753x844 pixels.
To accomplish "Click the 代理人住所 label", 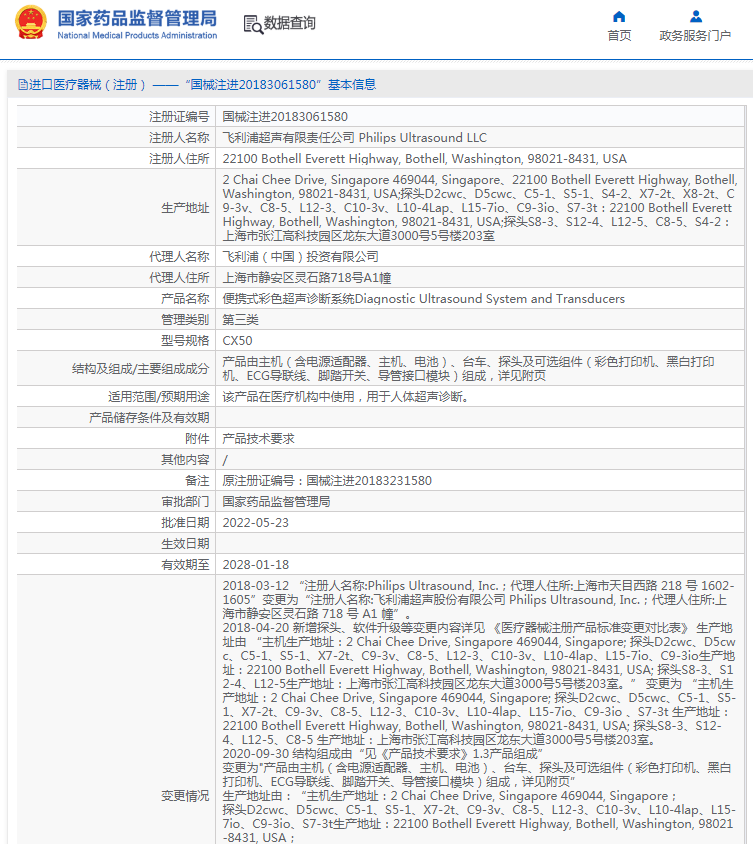I will pos(179,278).
